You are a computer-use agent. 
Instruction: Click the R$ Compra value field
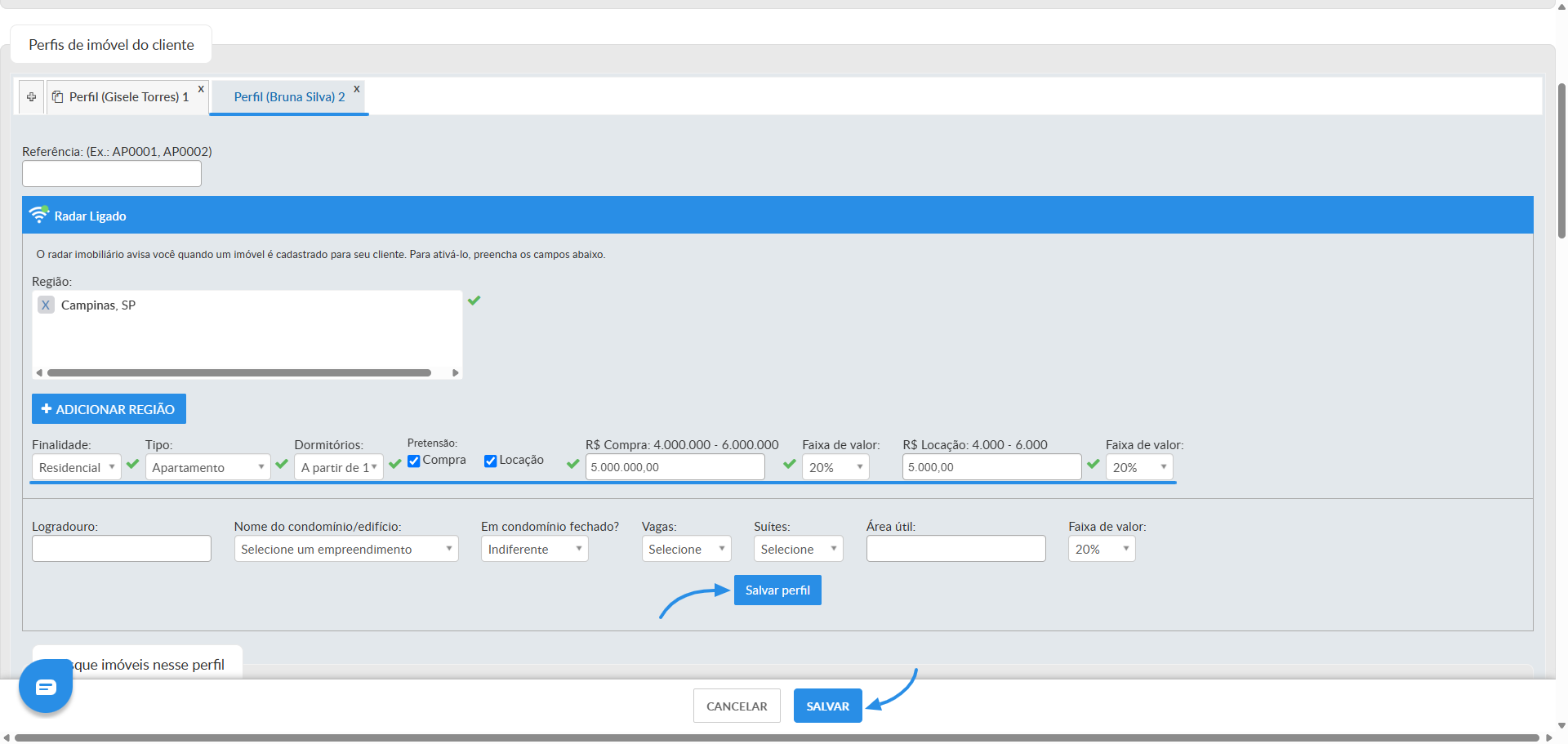[675, 467]
